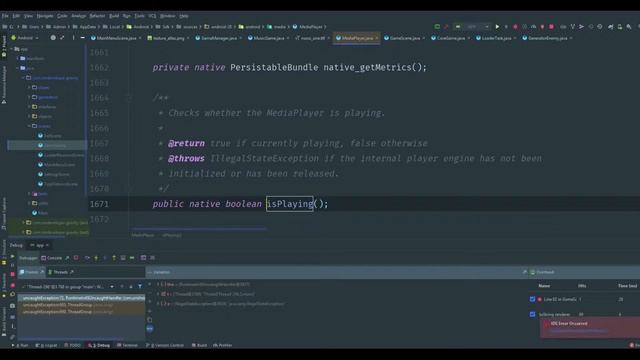Select the top uncaughtException stack frame
The image size is (640, 360).
point(82,298)
